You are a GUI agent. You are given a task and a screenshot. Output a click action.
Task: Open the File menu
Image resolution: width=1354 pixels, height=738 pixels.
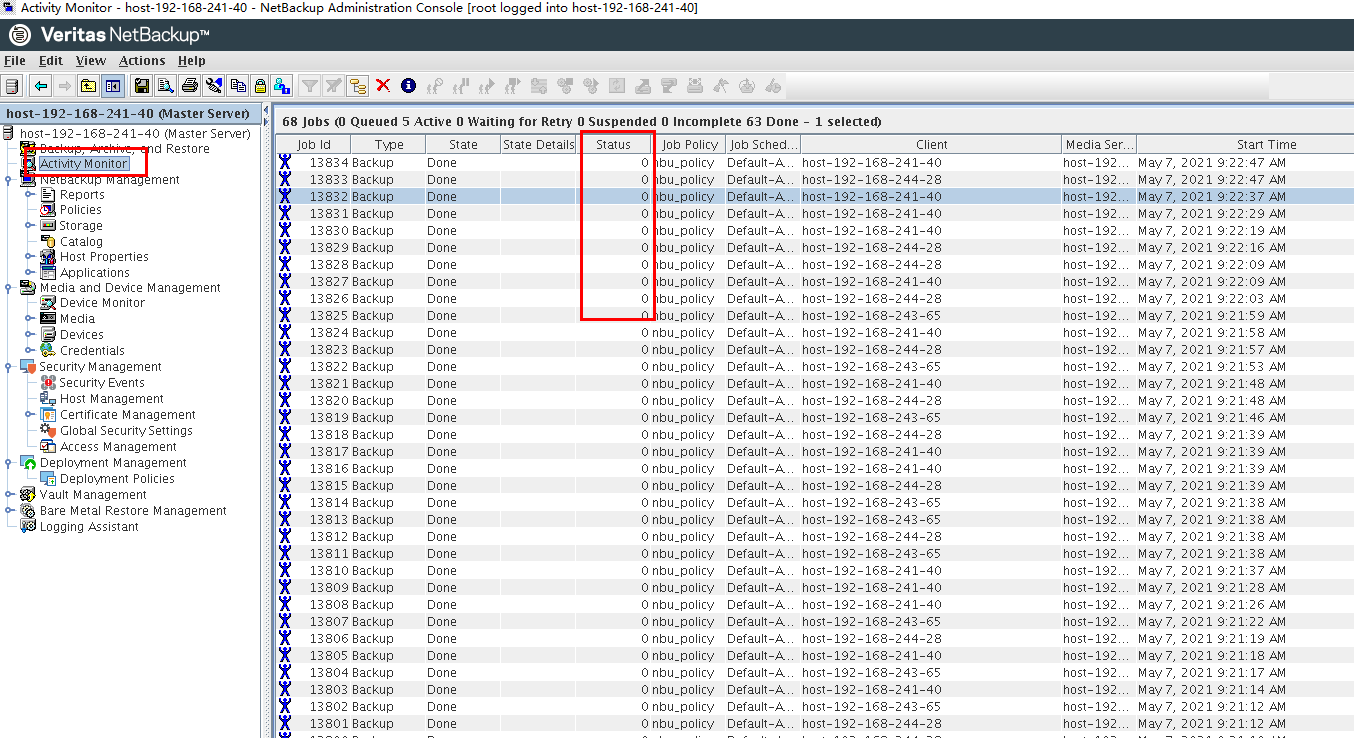click(15, 61)
